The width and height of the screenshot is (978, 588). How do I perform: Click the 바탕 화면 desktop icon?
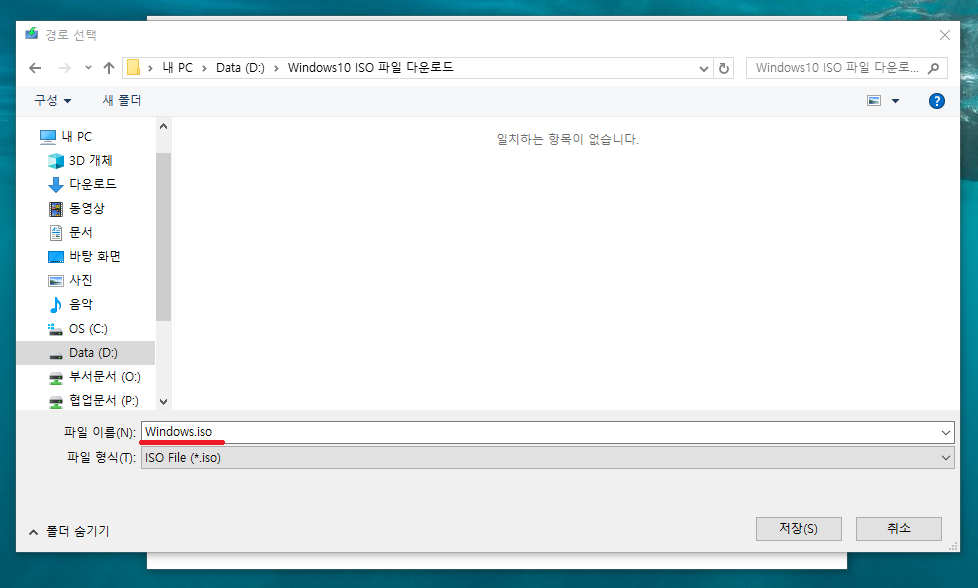point(56,257)
